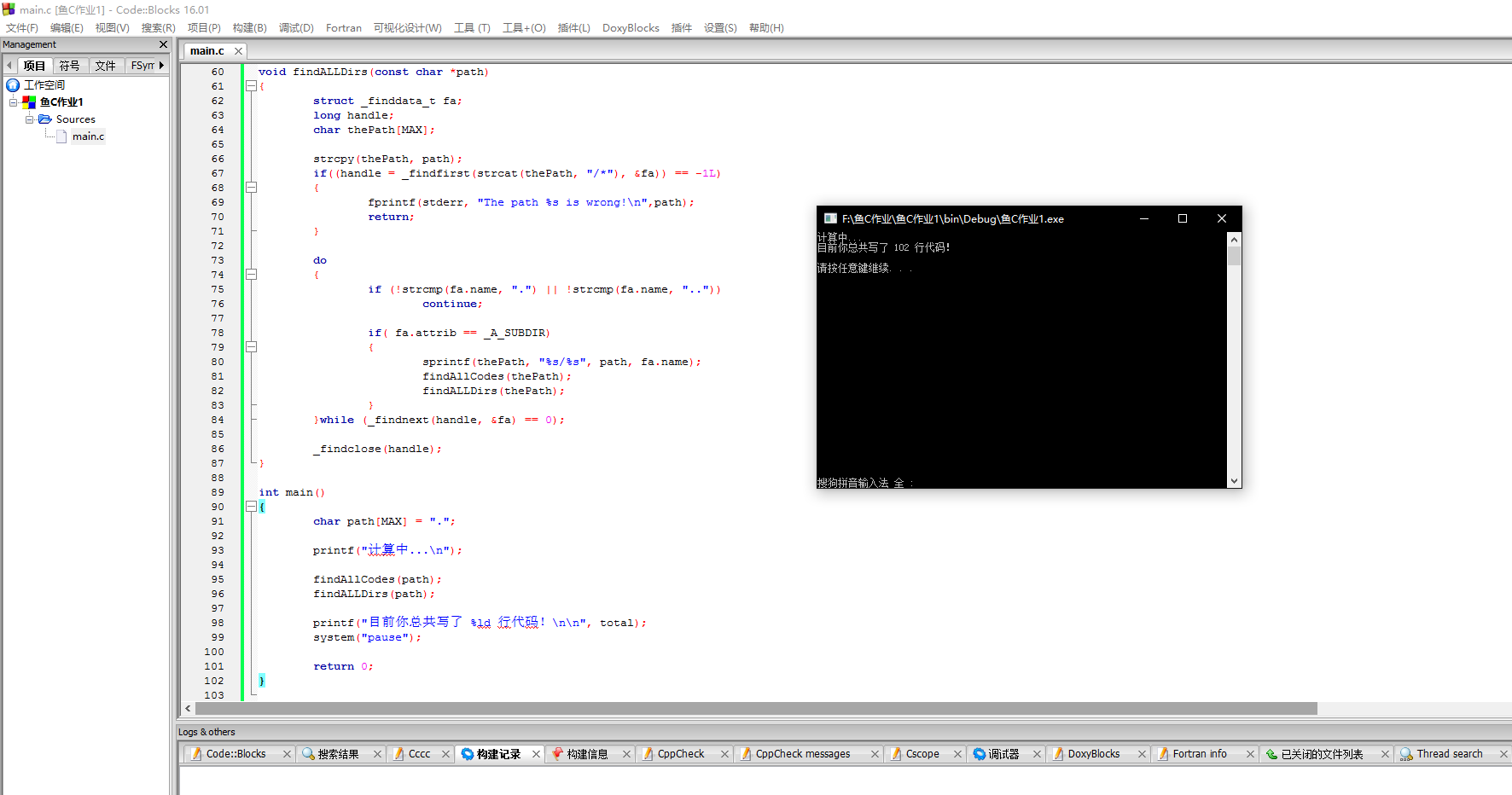The image size is (1512, 795).
Task: Open the Code::Blocks log tab
Action: 236,754
